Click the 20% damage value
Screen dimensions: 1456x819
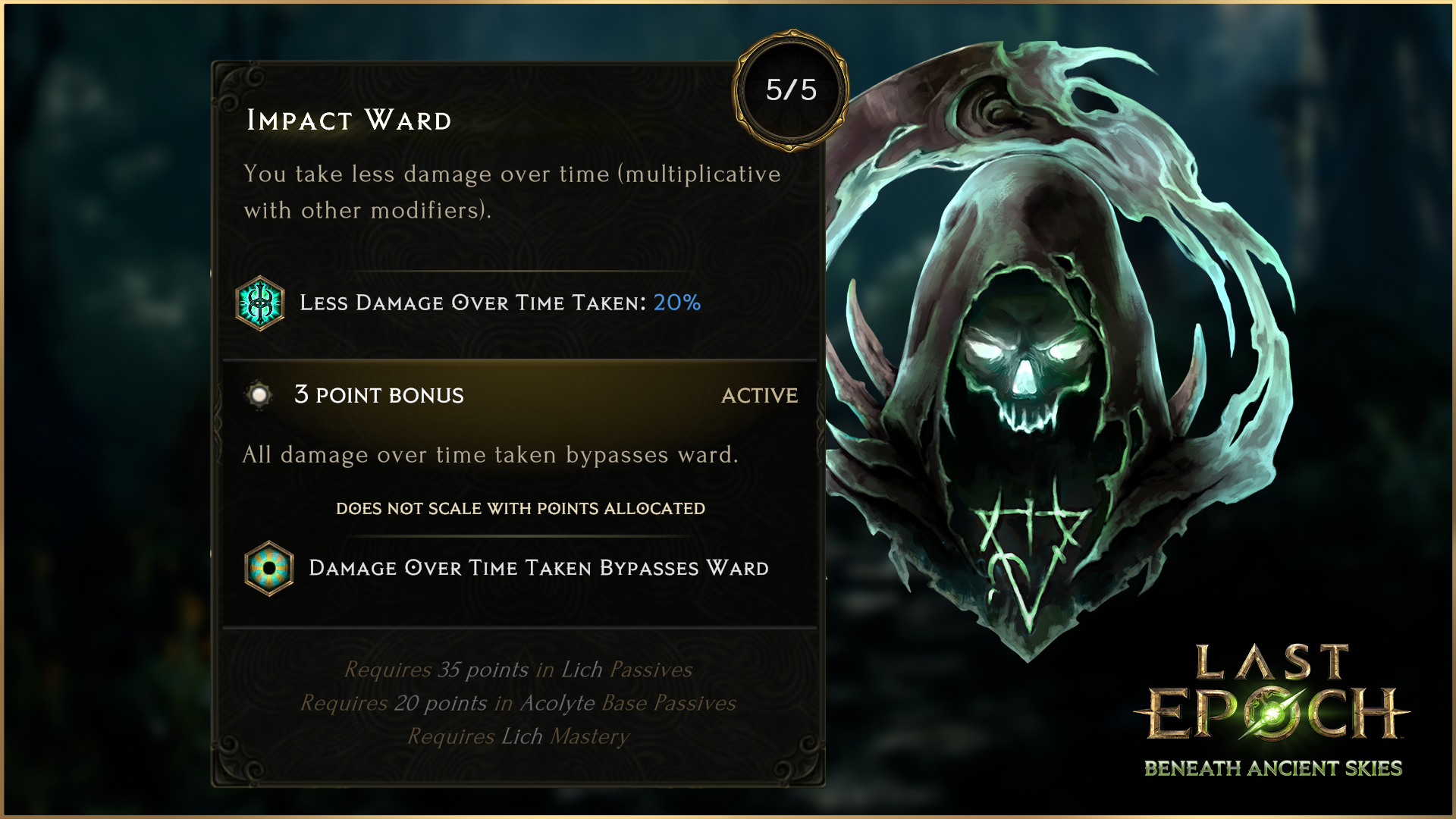pyautogui.click(x=677, y=303)
